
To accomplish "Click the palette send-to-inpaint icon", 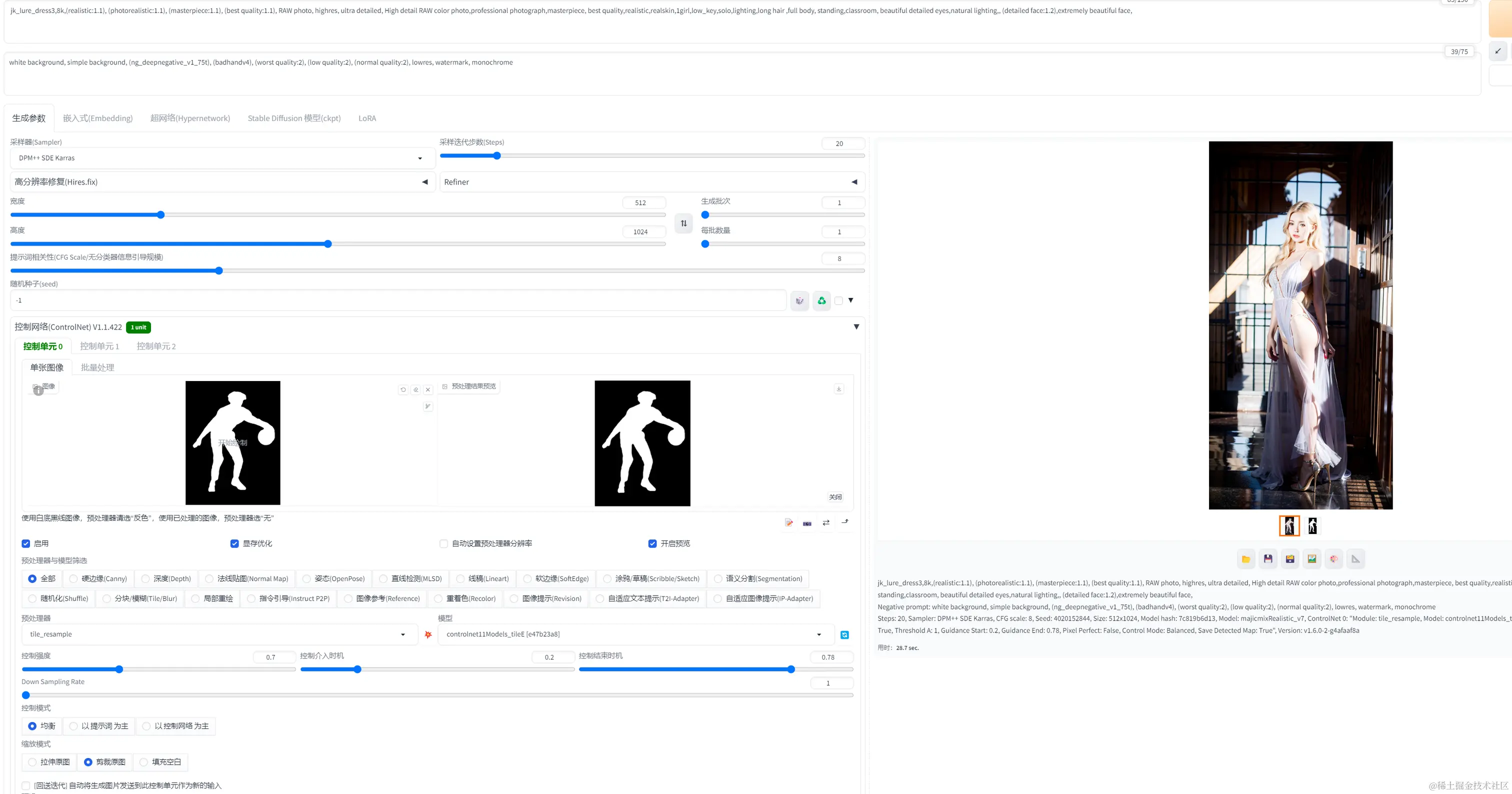I will tap(1333, 559).
